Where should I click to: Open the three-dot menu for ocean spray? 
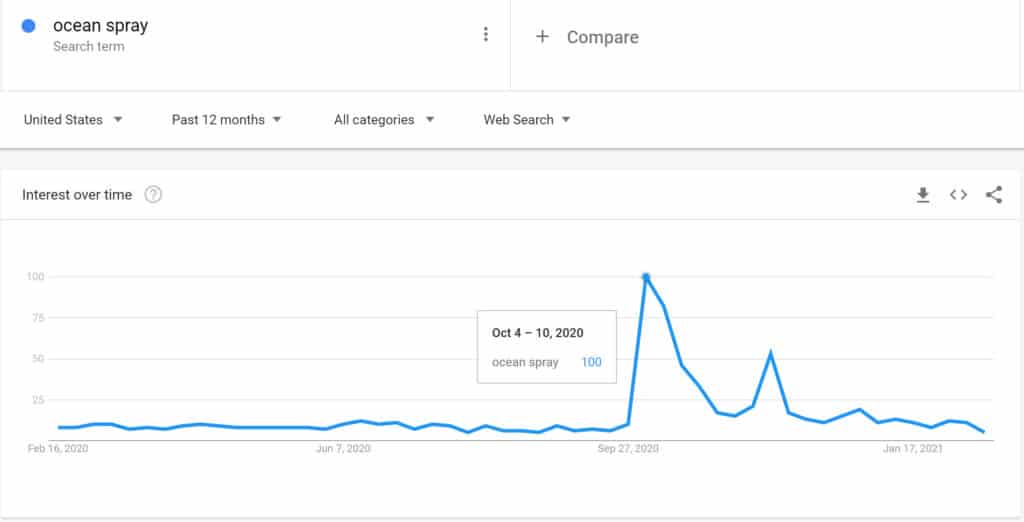coord(485,35)
